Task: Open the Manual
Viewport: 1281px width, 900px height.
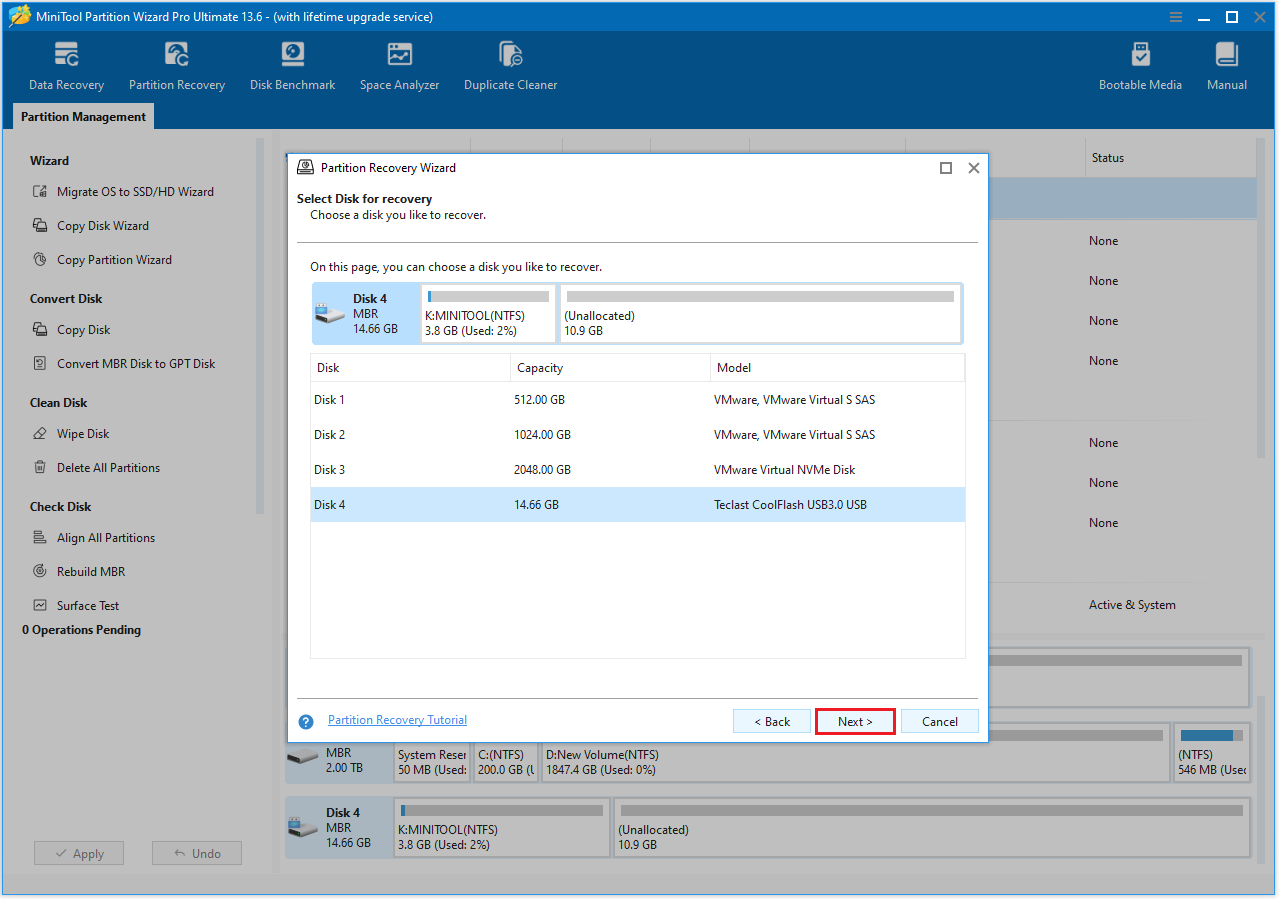Action: [1226, 66]
